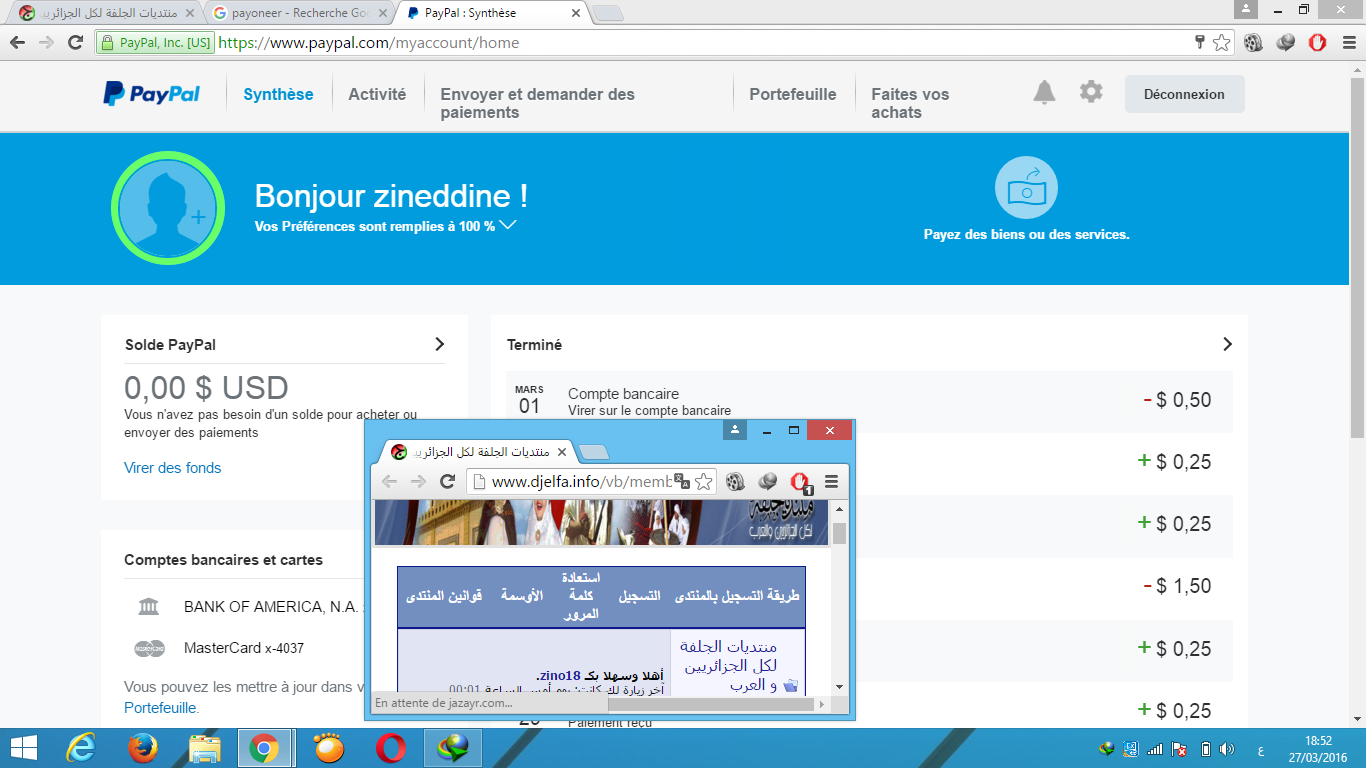The height and width of the screenshot is (768, 1366).
Task: Expand Terminé activity chevron
Action: [1228, 344]
